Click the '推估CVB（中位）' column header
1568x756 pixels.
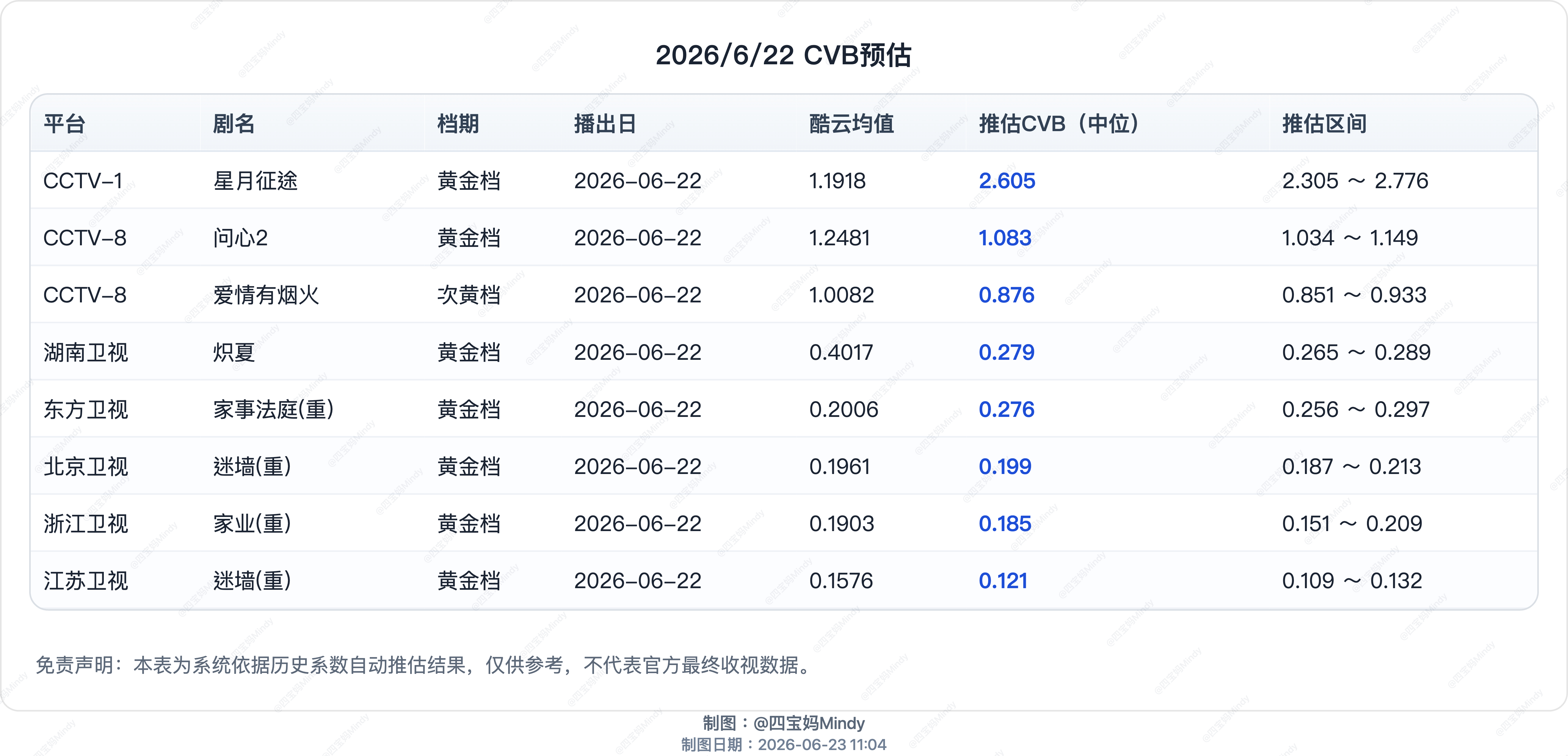[1059, 124]
